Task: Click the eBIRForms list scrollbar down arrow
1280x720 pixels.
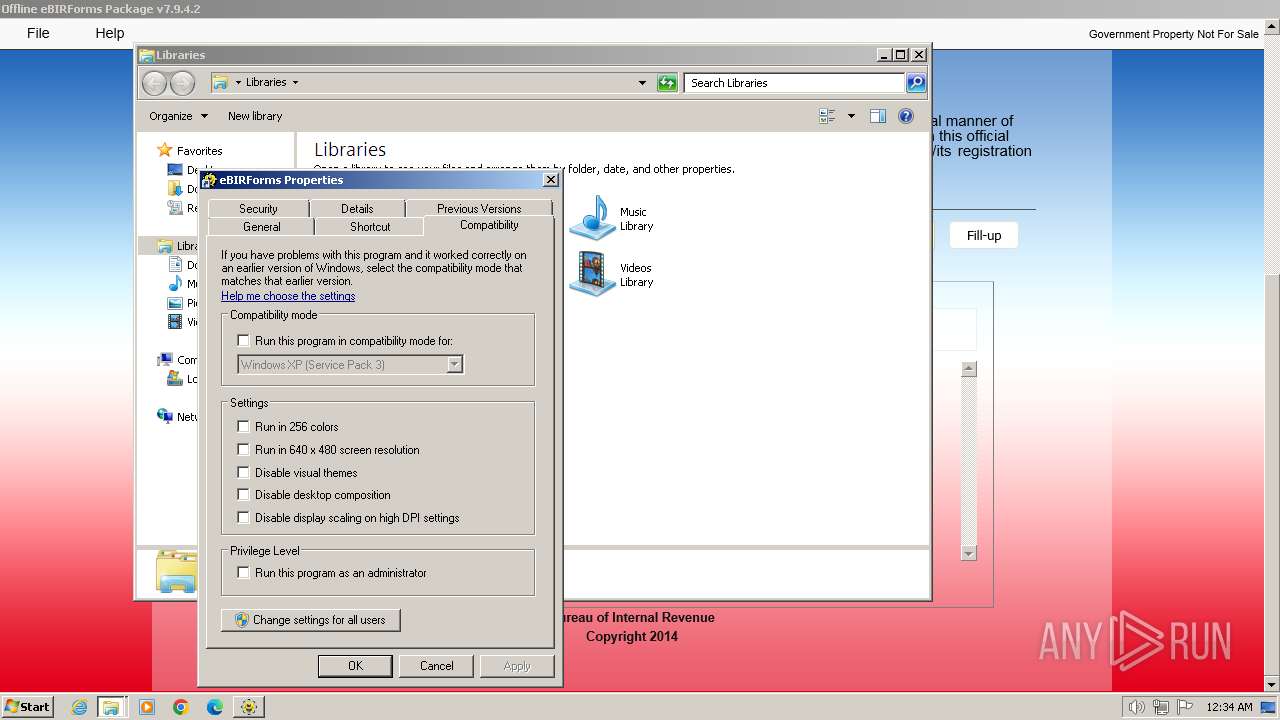Action: pyautogui.click(x=968, y=553)
